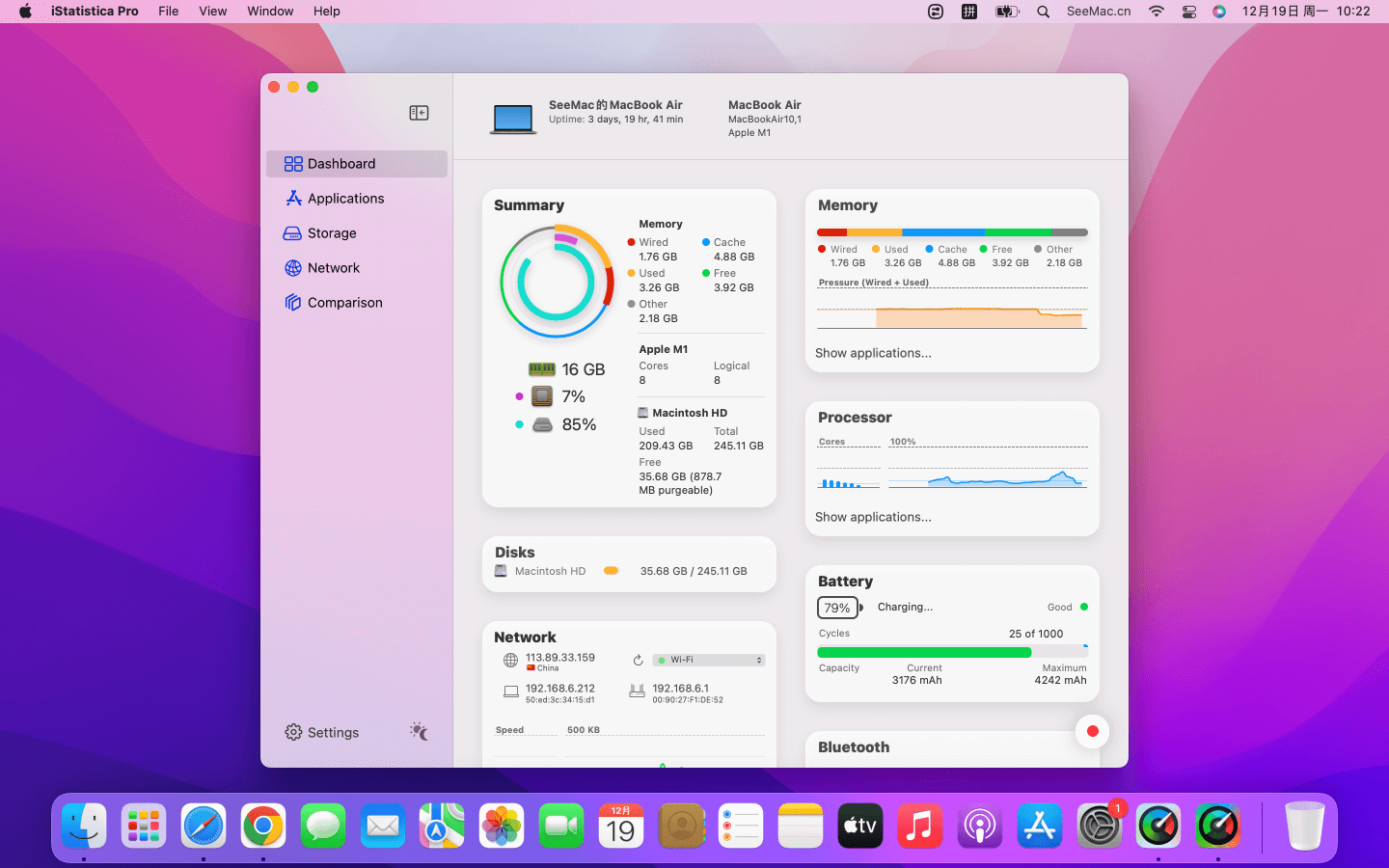The image size is (1389, 868).
Task: Open the Applications section
Action: coord(357,199)
